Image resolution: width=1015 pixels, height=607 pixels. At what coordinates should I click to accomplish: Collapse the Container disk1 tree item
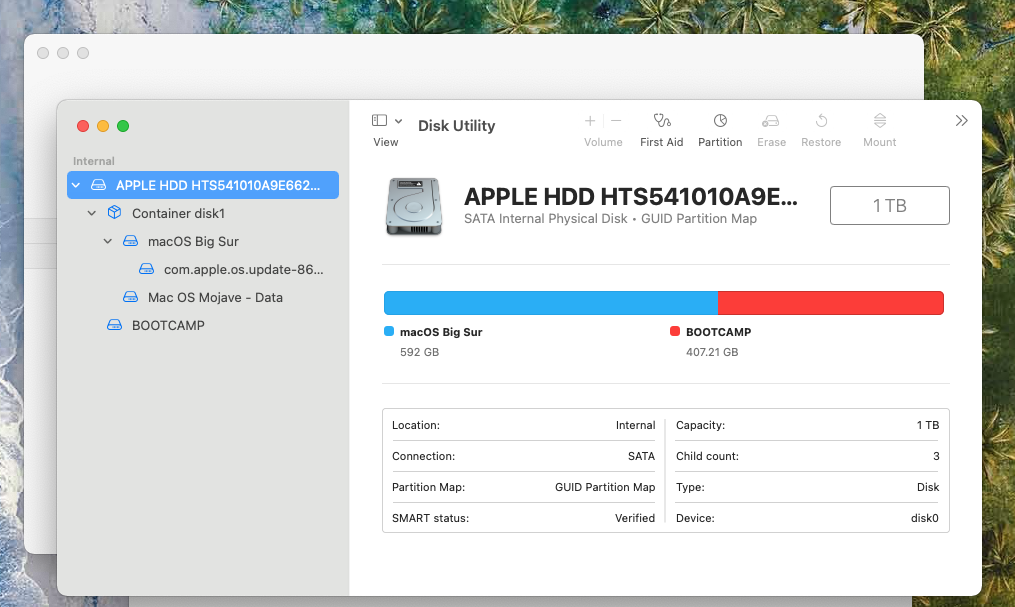91,213
